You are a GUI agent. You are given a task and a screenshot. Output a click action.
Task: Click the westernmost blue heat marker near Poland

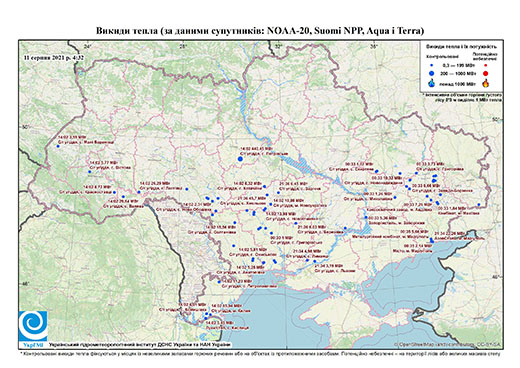point(58,146)
